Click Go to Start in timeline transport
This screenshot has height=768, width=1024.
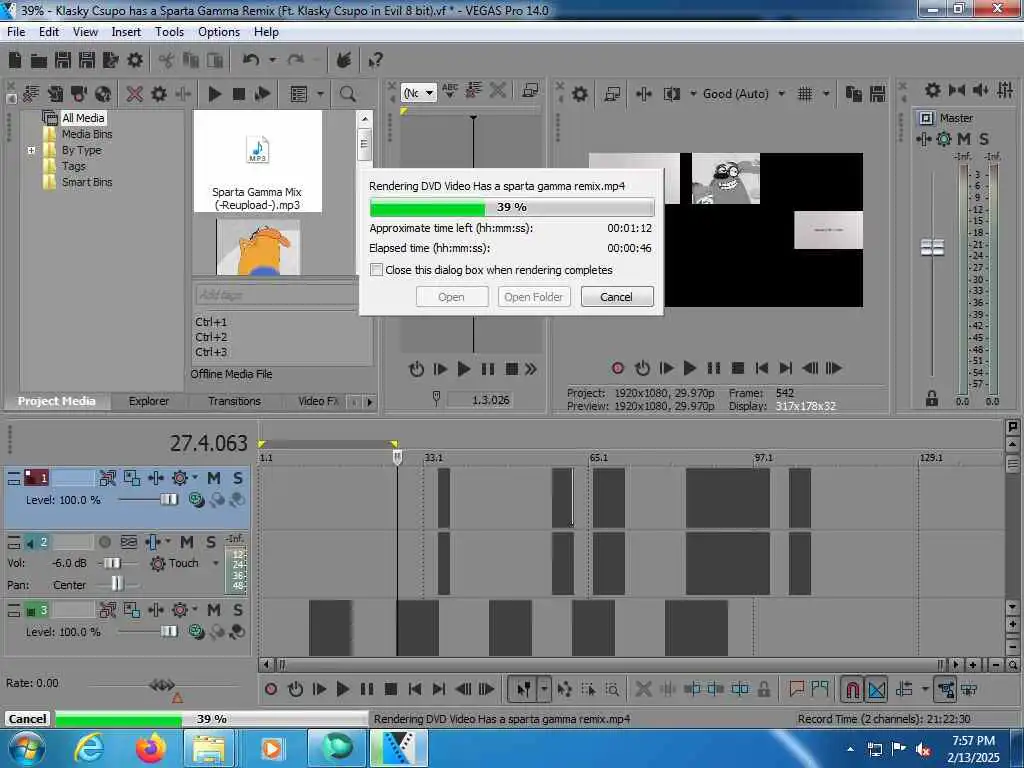coord(415,689)
